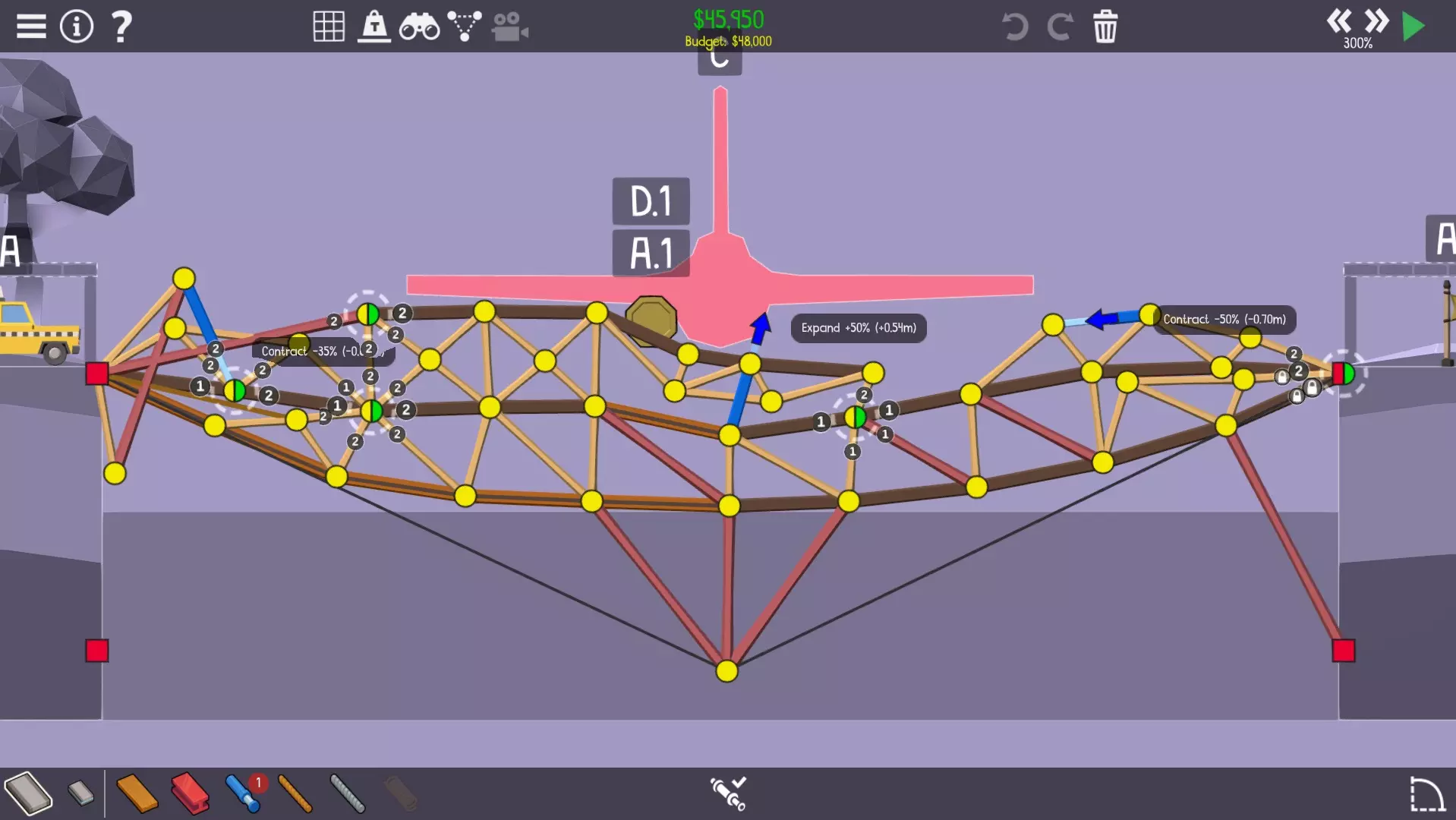The width and height of the screenshot is (1456, 820).
Task: Click the dashed arc tool icon
Action: [1426, 794]
